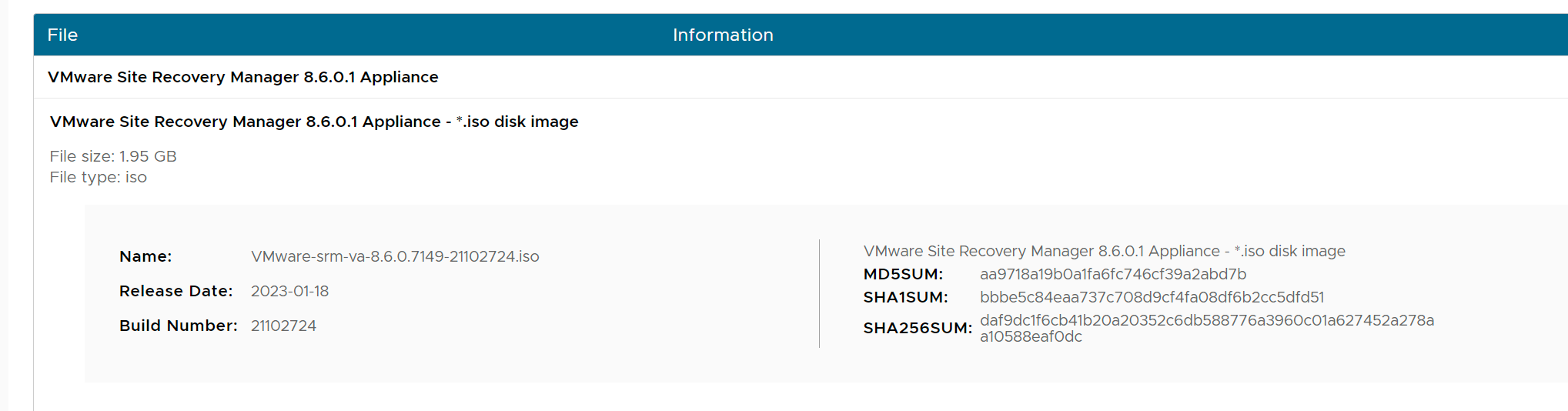Screen dimensions: 1568x411
Task: Click the VMware-srm-va ISO file name
Action: (x=395, y=256)
